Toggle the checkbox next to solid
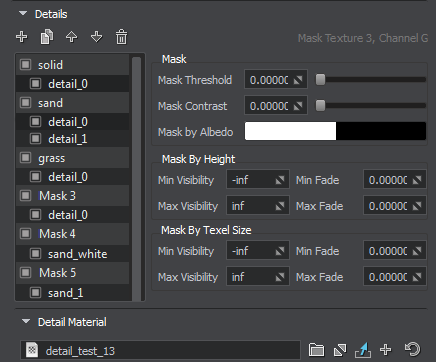This screenshot has width=436, height=362. (26, 64)
